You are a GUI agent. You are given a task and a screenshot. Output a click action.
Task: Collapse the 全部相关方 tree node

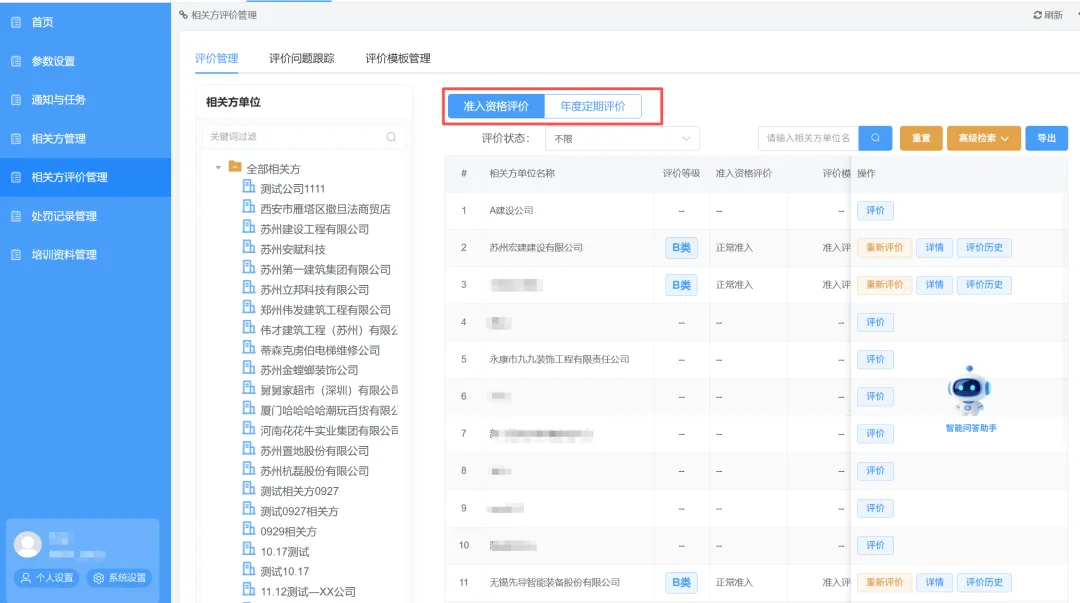(218, 167)
